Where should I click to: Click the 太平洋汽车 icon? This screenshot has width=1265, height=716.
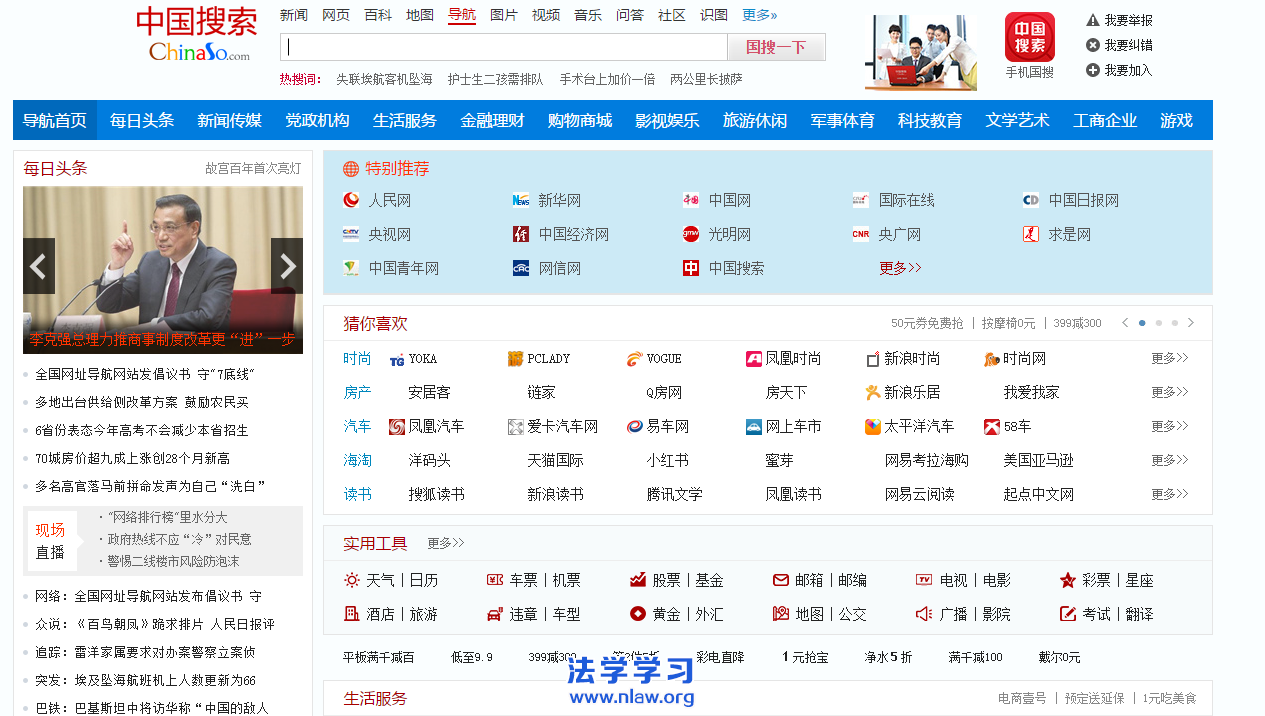point(873,427)
